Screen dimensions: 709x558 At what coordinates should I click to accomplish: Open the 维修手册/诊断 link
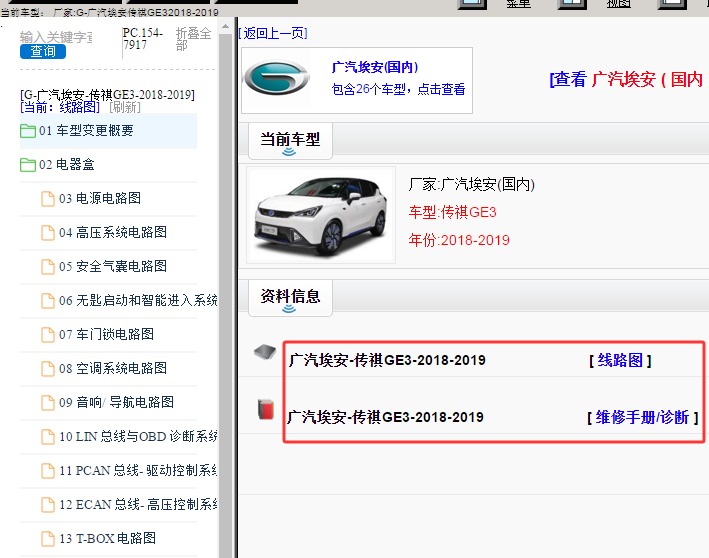point(643,417)
